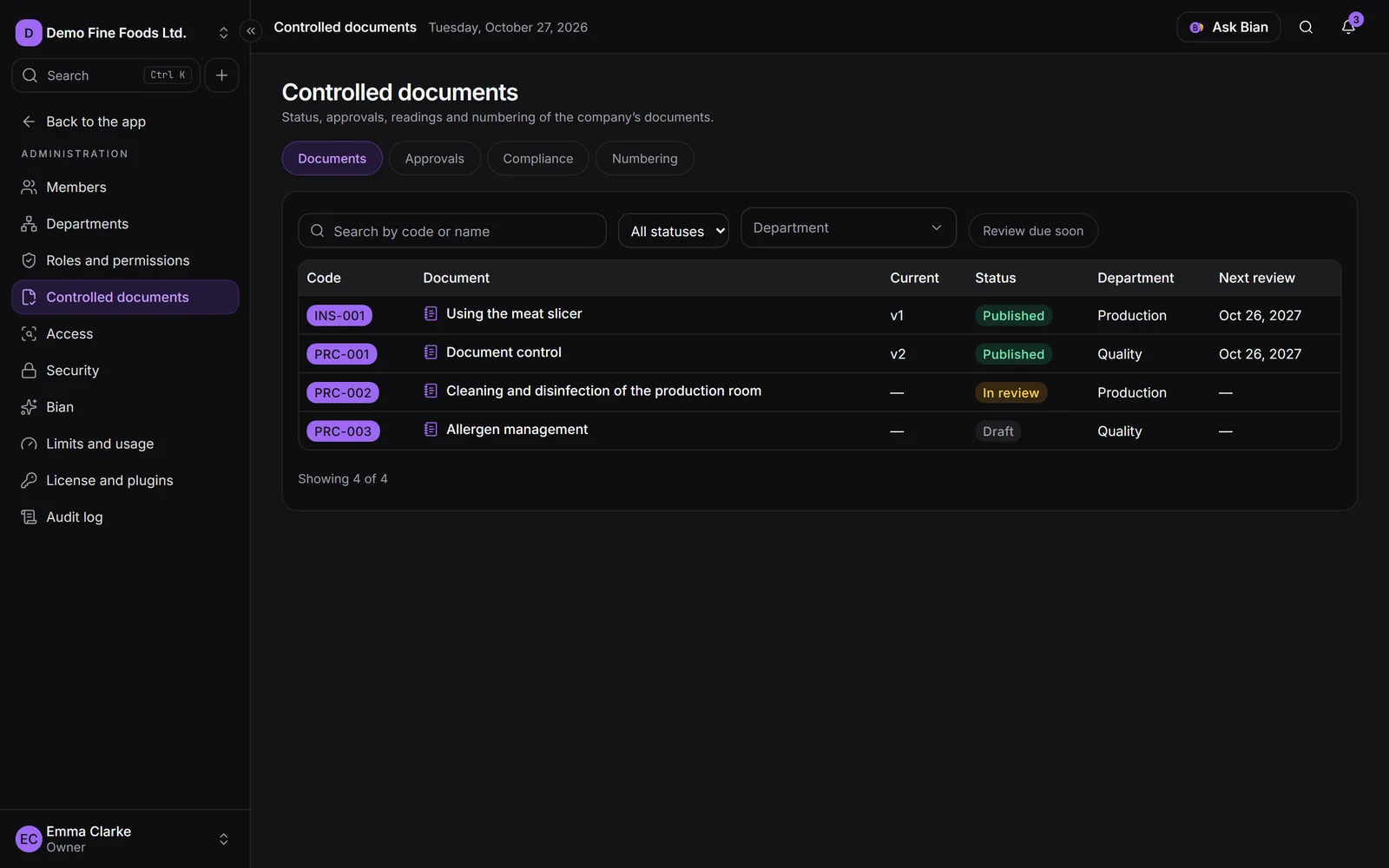Click the Status column header

coord(995,278)
